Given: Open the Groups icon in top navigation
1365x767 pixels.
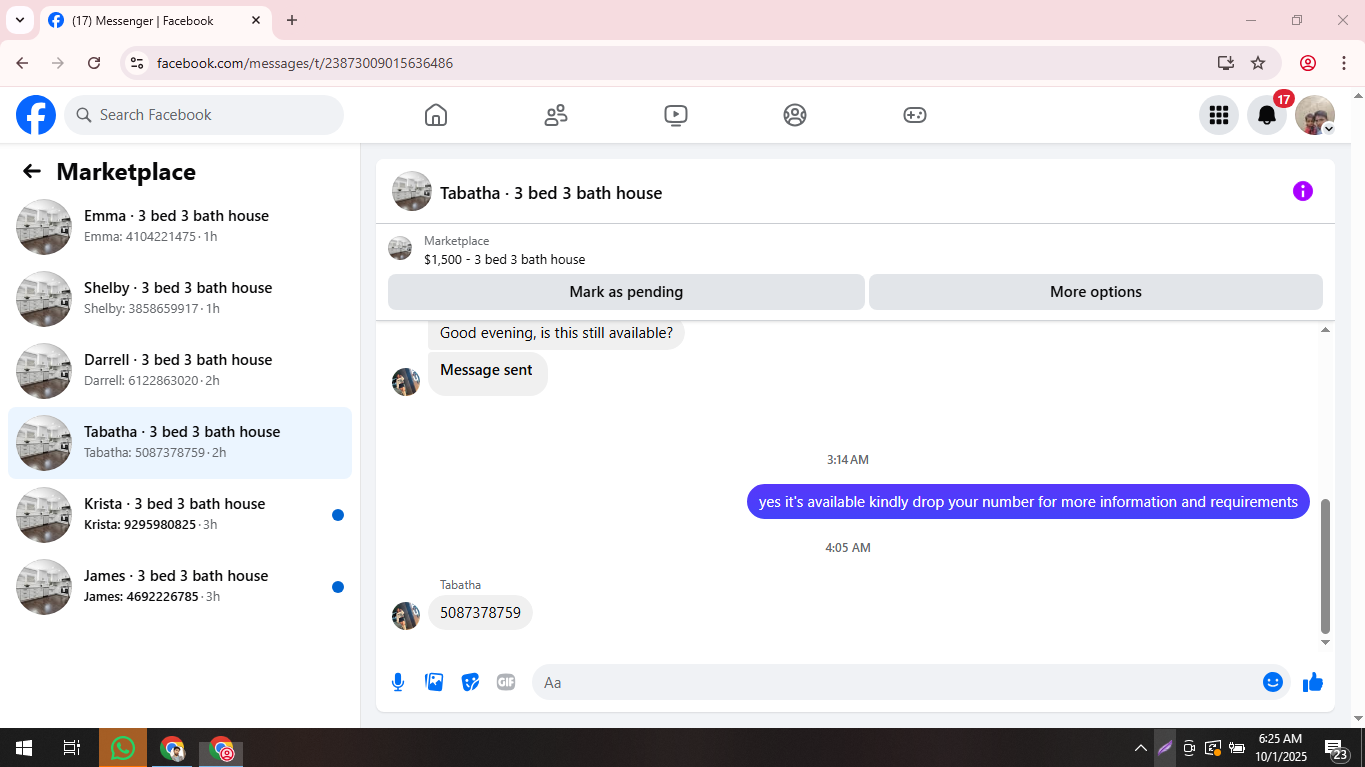Looking at the screenshot, I should pos(795,115).
